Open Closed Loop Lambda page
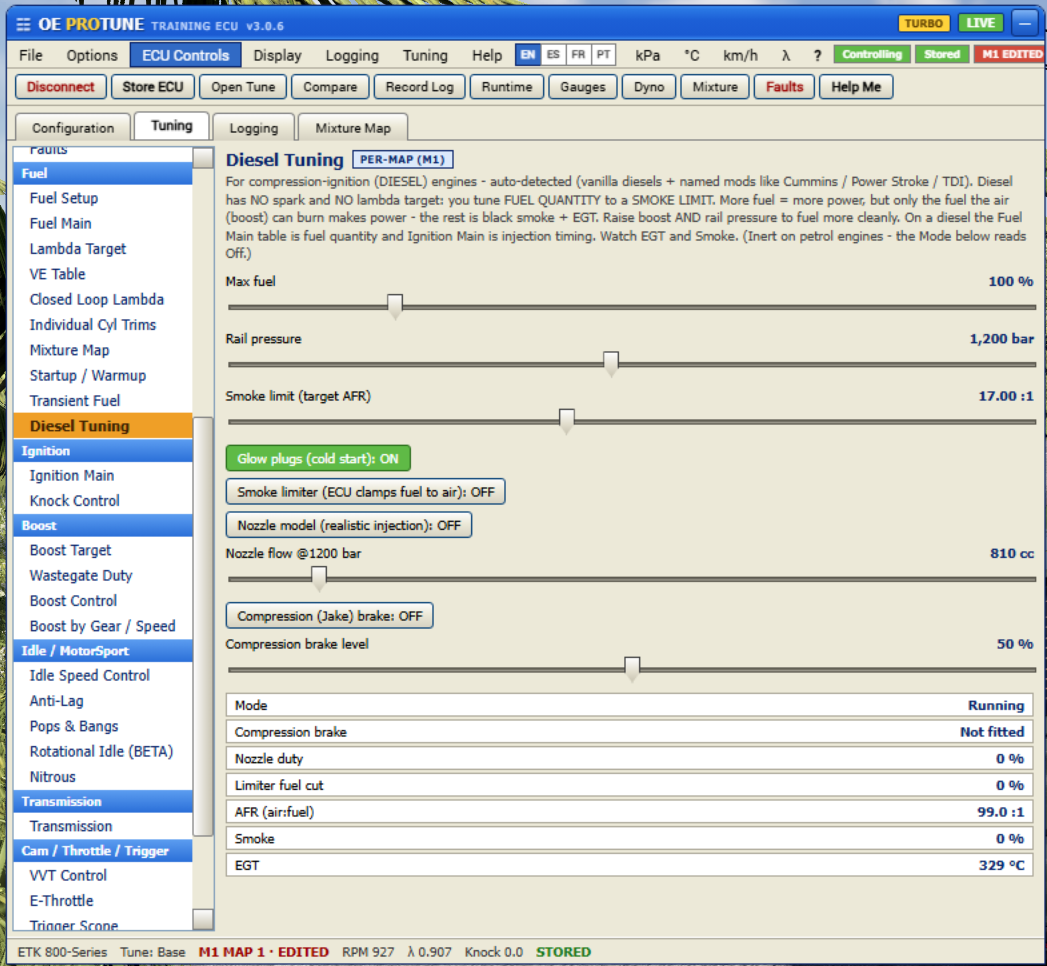1047x966 pixels. tap(103, 300)
